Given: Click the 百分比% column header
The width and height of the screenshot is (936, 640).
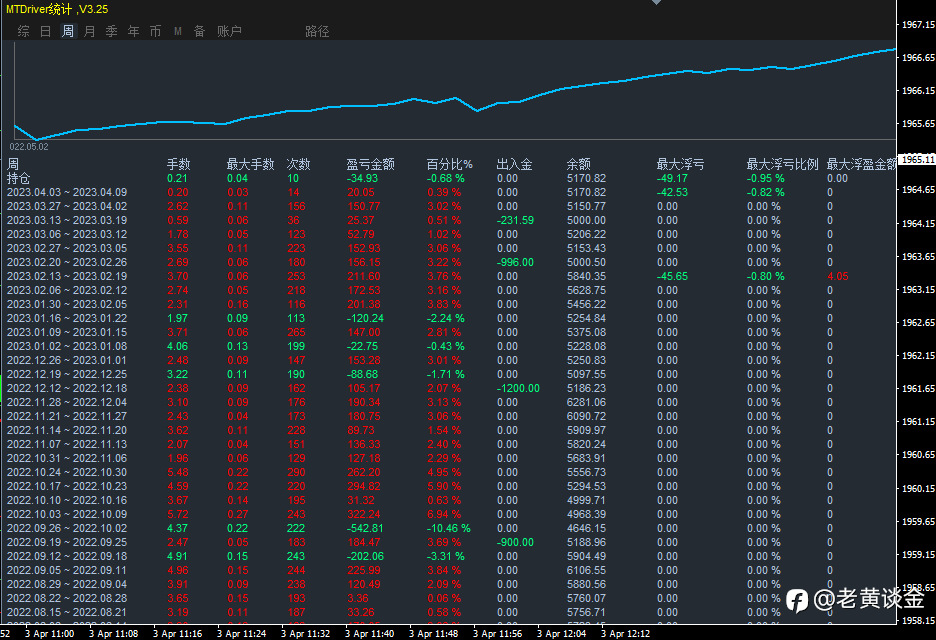Looking at the screenshot, I should 449,164.
